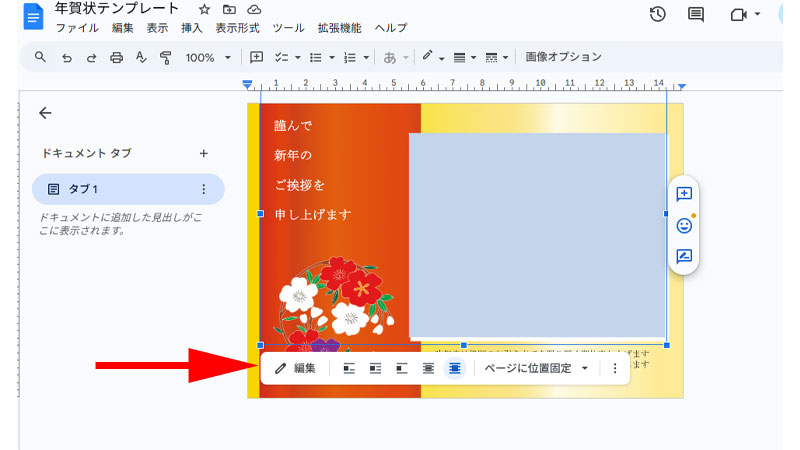Add a new document tab with plus

coord(204,153)
